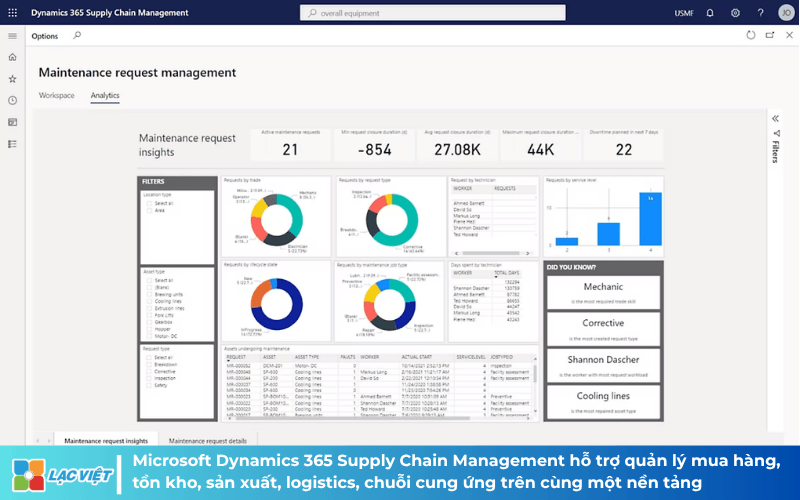800x500 pixels.
Task: Sort by ACTUAL START column header
Action: 417,357
